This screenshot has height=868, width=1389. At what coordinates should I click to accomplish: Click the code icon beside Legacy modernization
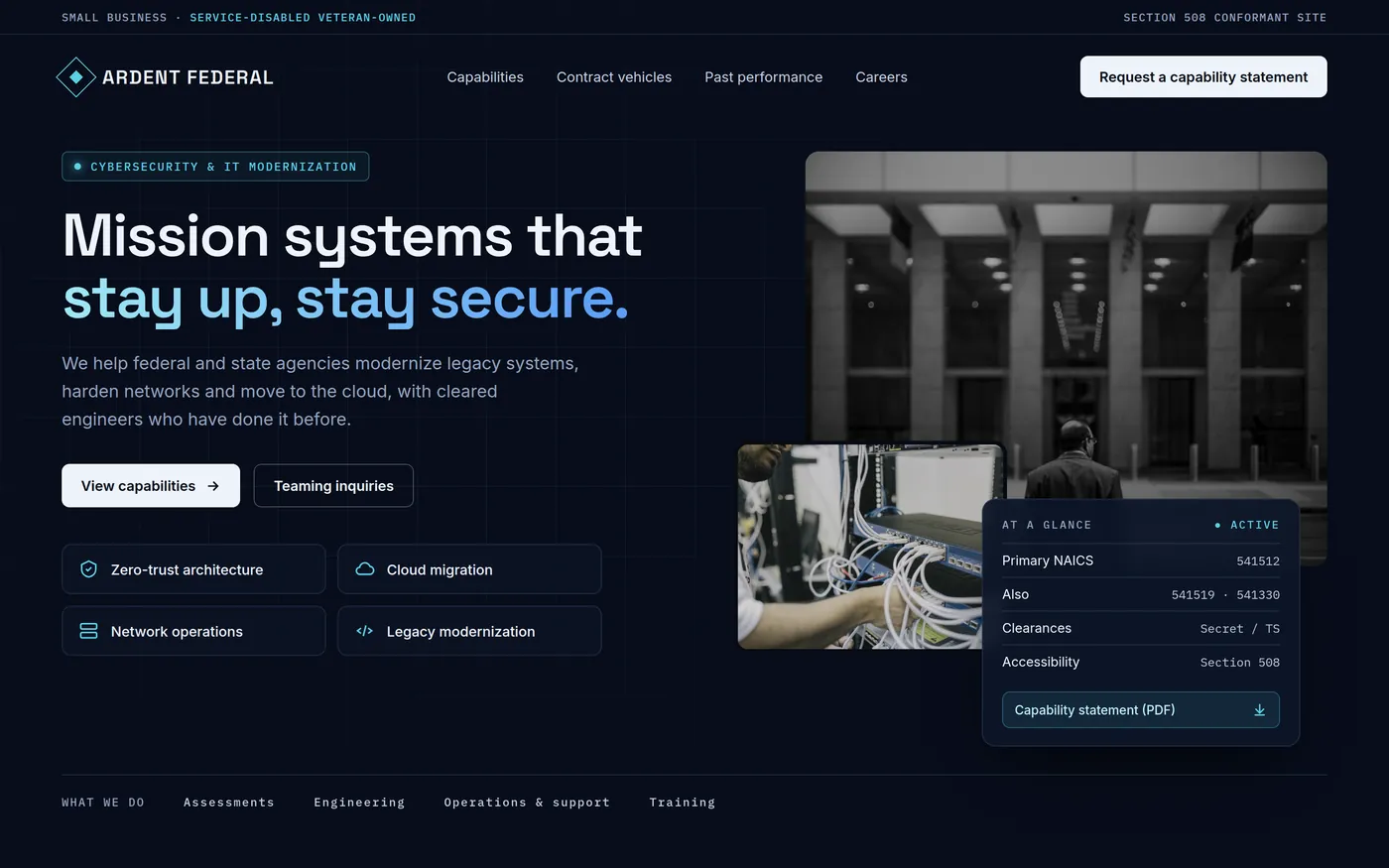pyautogui.click(x=364, y=631)
